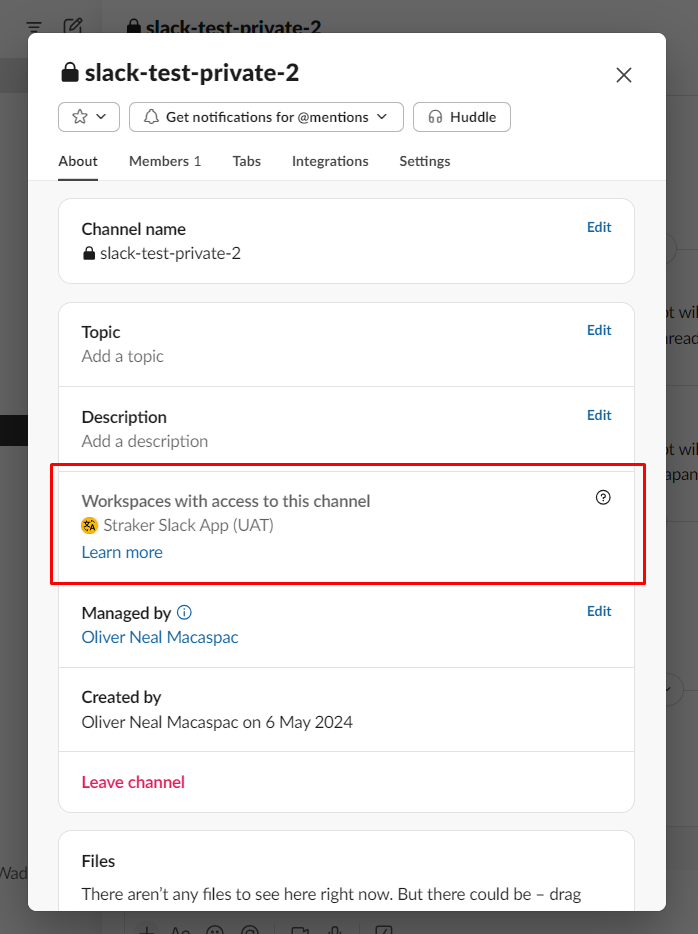This screenshot has height=934, width=698.
Task: Close the channel details dialog
Action: [624, 75]
